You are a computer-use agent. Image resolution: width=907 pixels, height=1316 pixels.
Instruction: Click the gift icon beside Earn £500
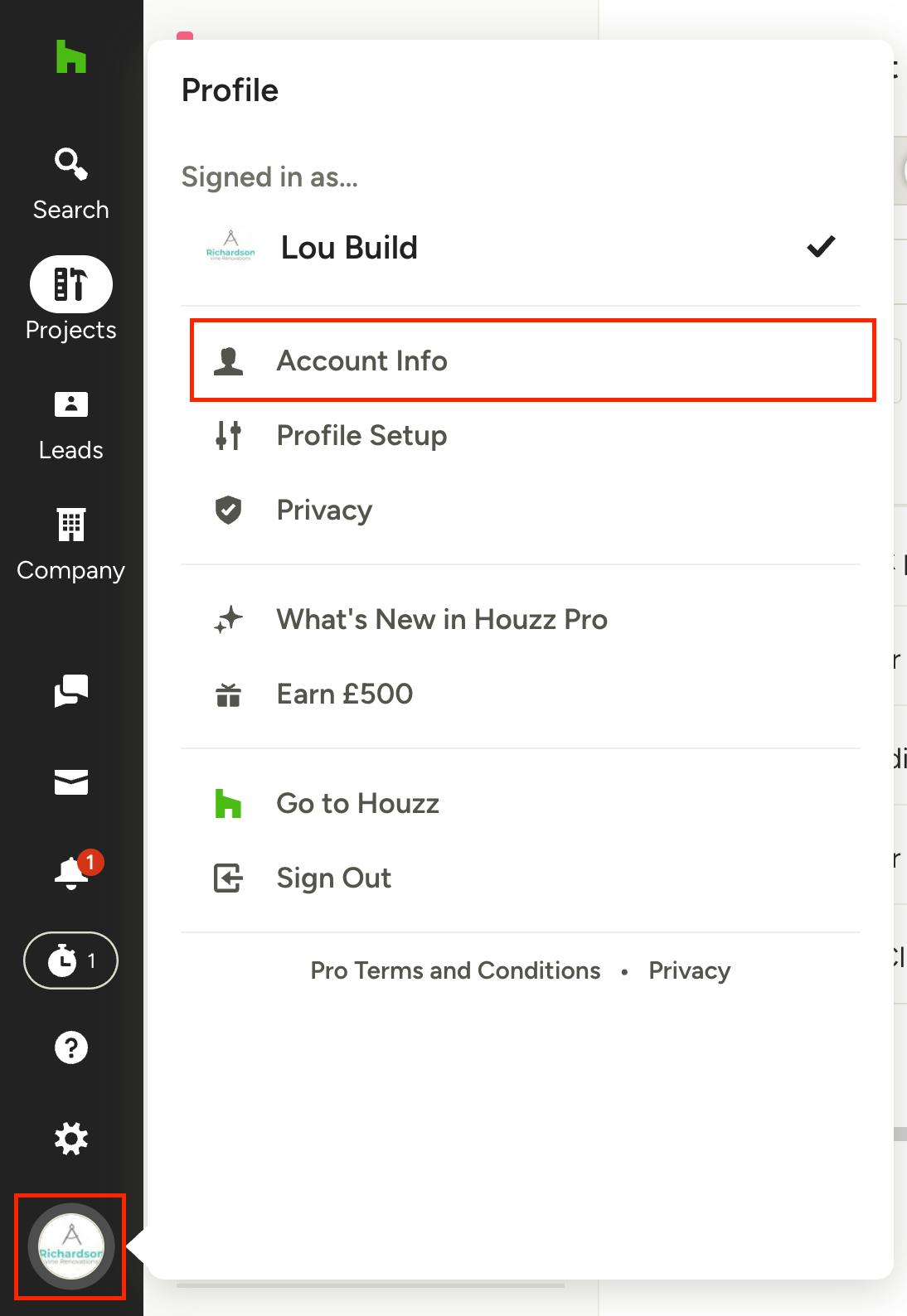pos(228,694)
